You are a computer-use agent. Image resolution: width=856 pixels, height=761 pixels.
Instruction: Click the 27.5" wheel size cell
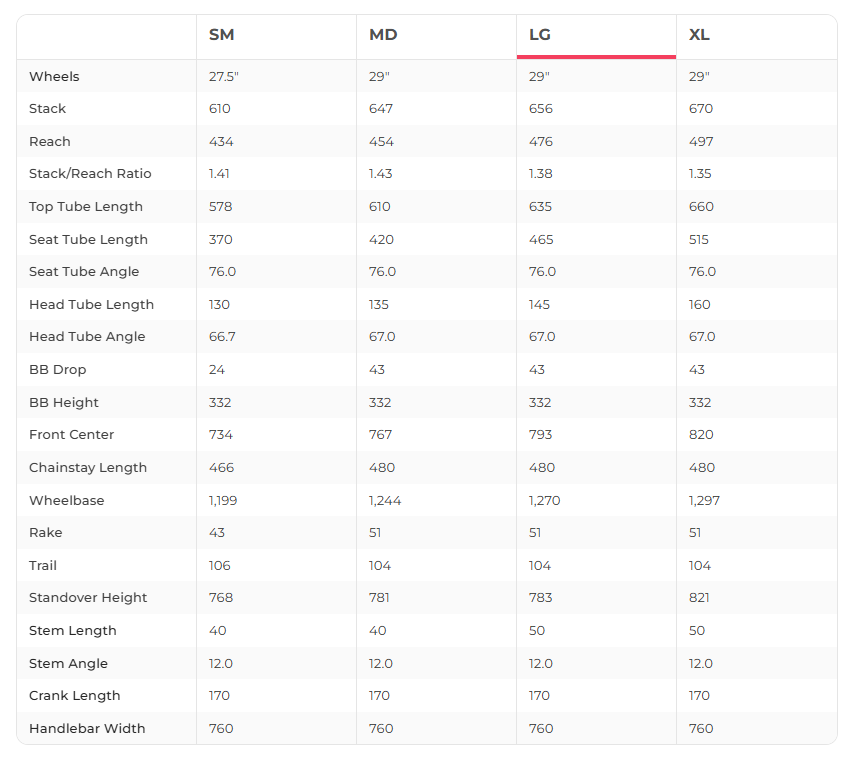[x=224, y=77]
